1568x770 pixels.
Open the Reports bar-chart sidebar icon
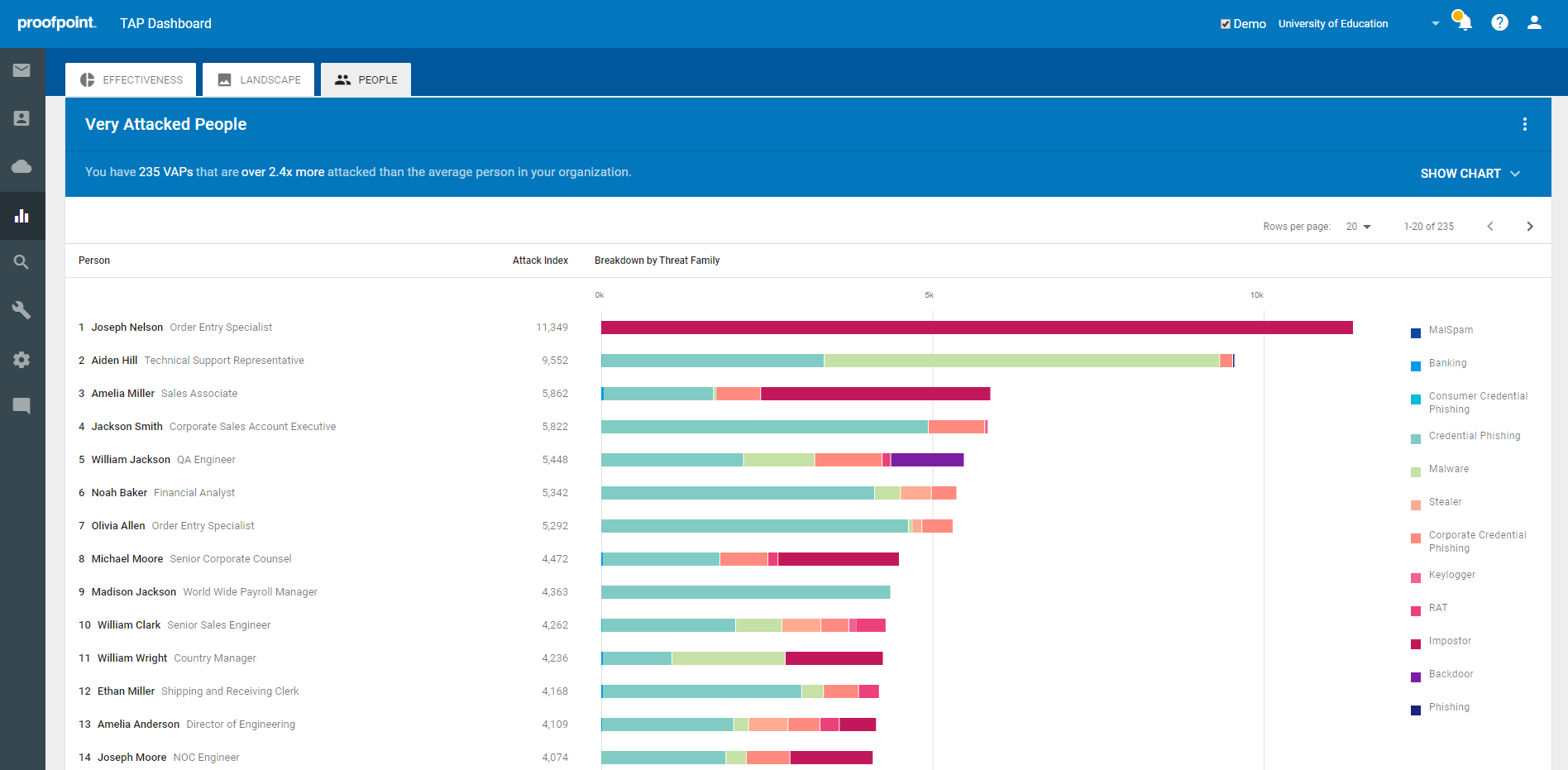click(22, 216)
